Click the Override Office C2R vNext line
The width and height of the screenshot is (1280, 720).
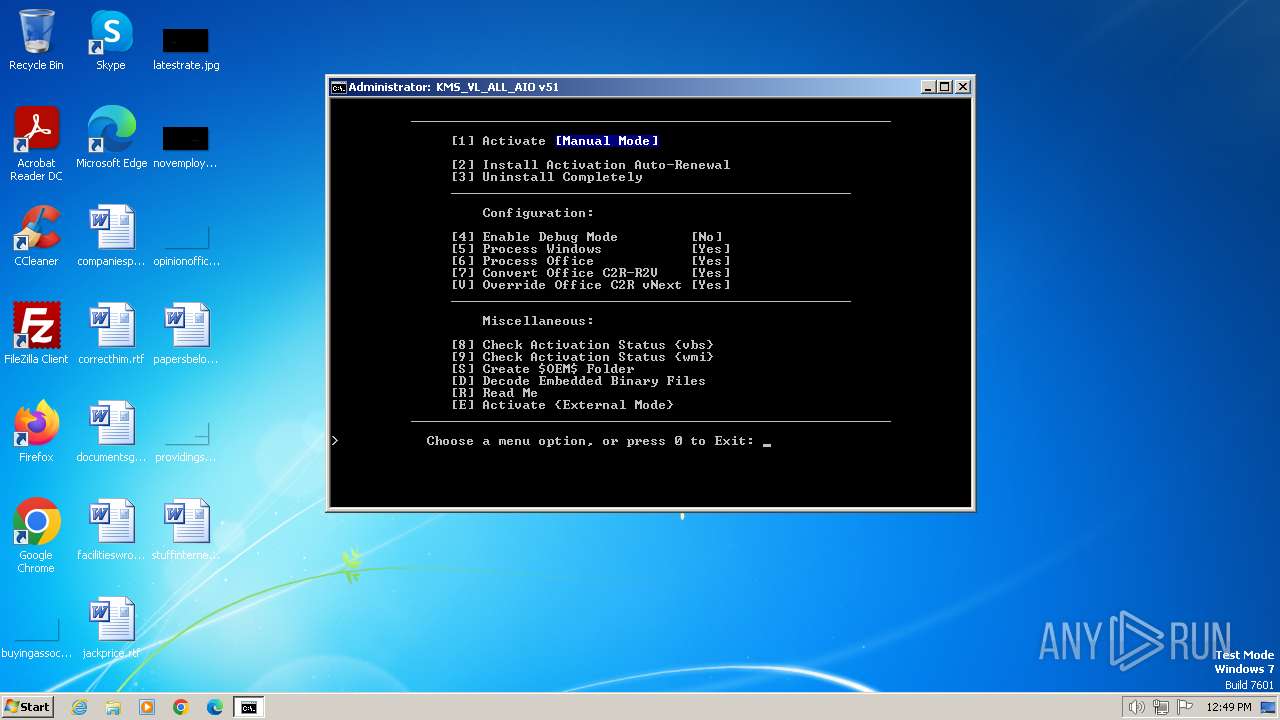pos(591,285)
